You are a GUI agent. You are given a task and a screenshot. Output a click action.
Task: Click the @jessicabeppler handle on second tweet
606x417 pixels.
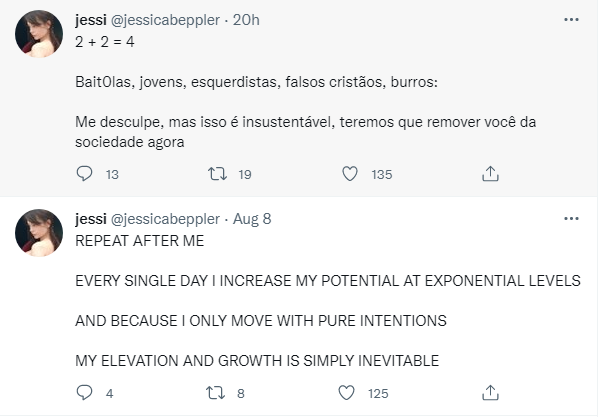click(x=164, y=219)
